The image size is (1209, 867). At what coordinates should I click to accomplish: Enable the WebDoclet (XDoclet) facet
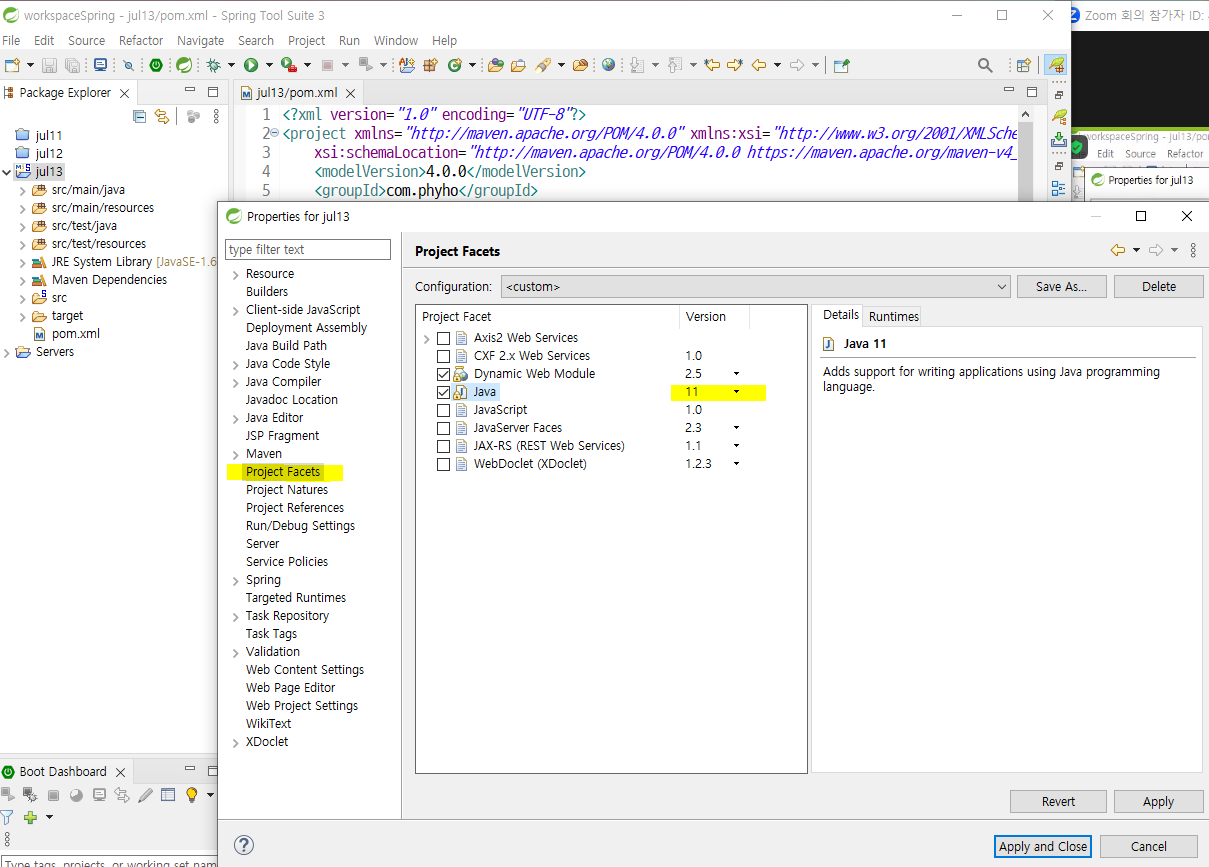click(443, 464)
